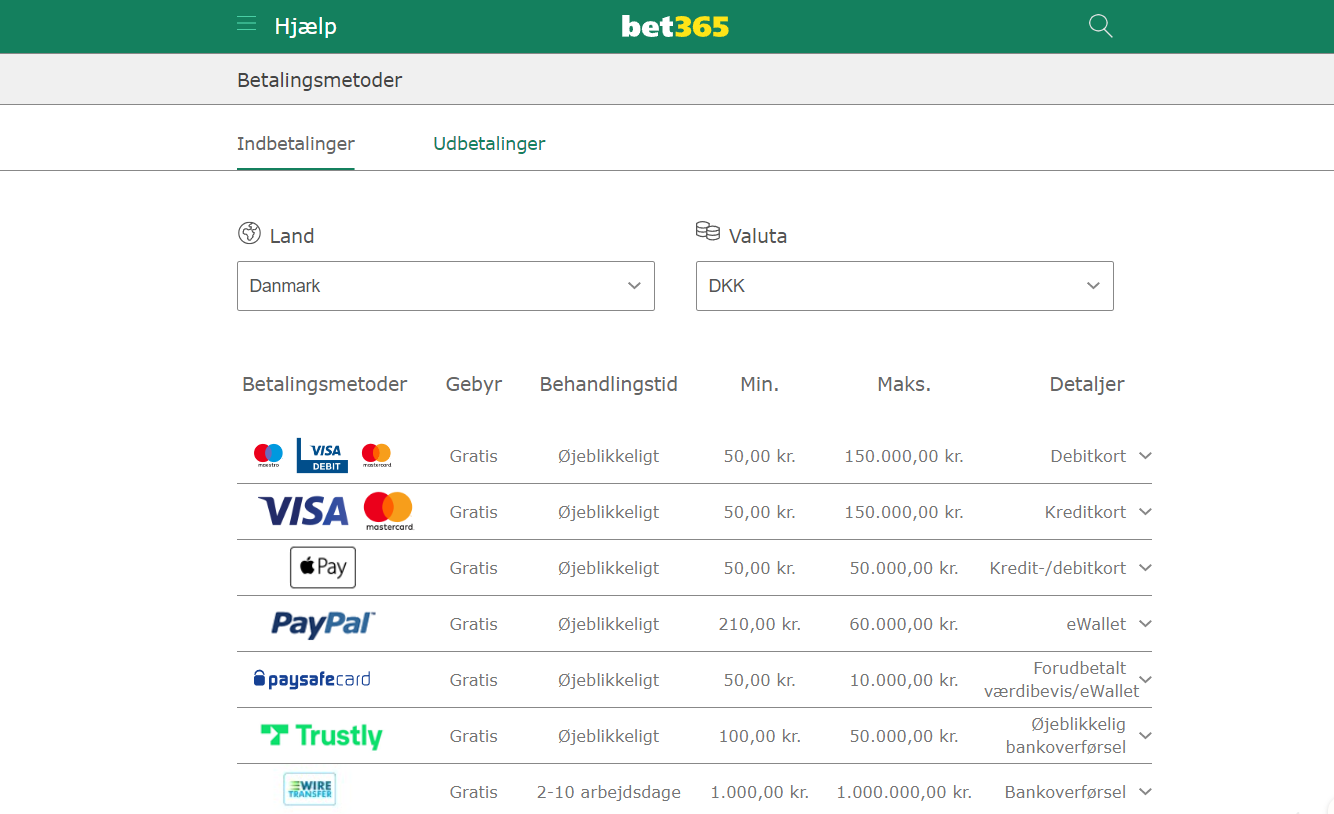Expand Forudbetalt værdibevis/eWallet chevron

1145,680
